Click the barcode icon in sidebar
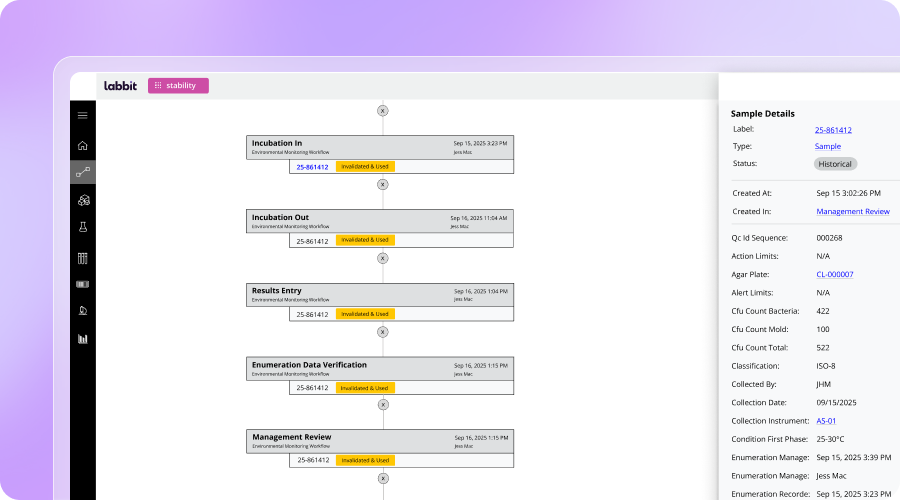Image resolution: width=900 pixels, height=500 pixels. (83, 284)
